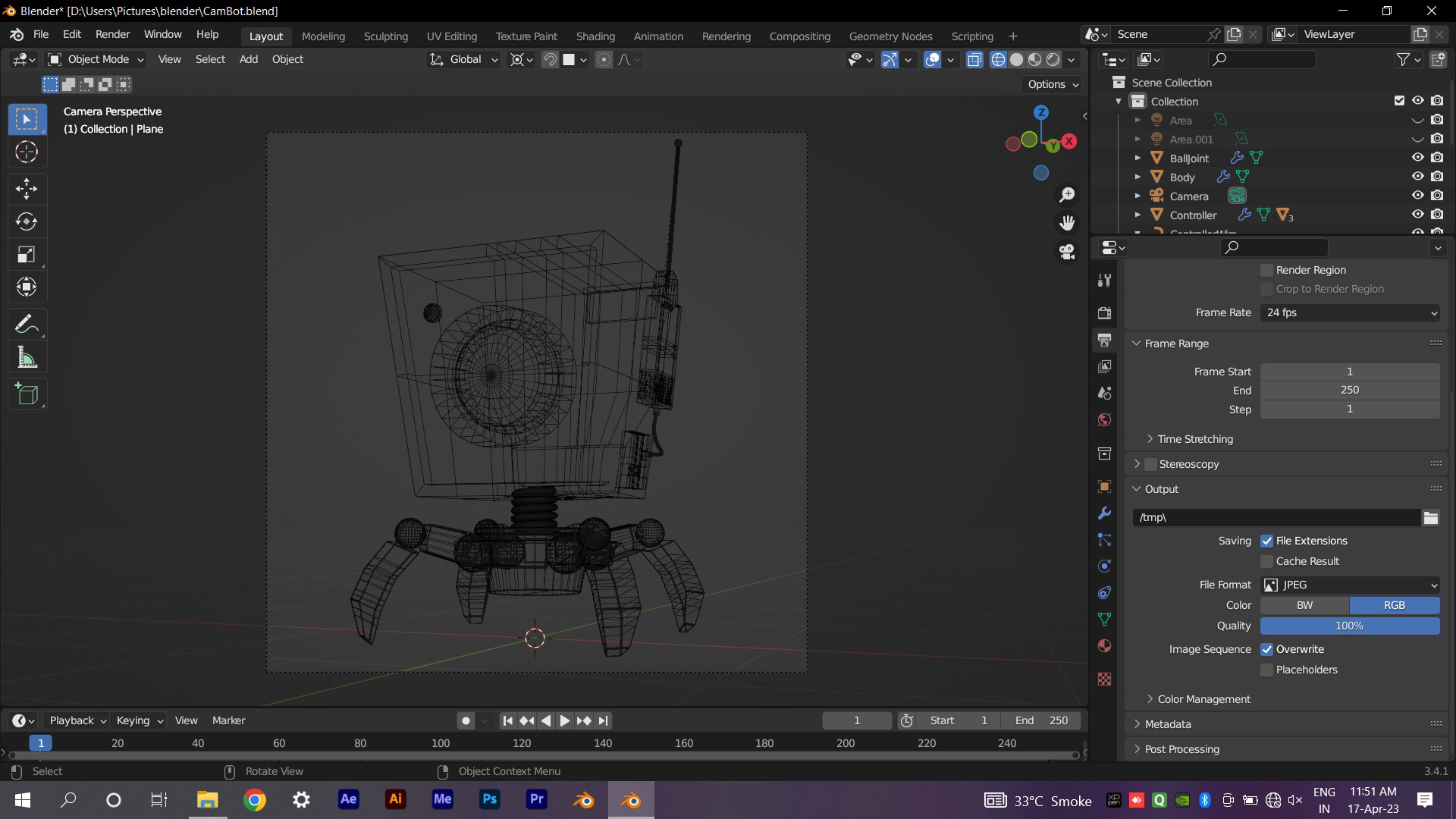Open the File Format JPEG dropdown
Image resolution: width=1456 pixels, height=819 pixels.
click(1349, 585)
